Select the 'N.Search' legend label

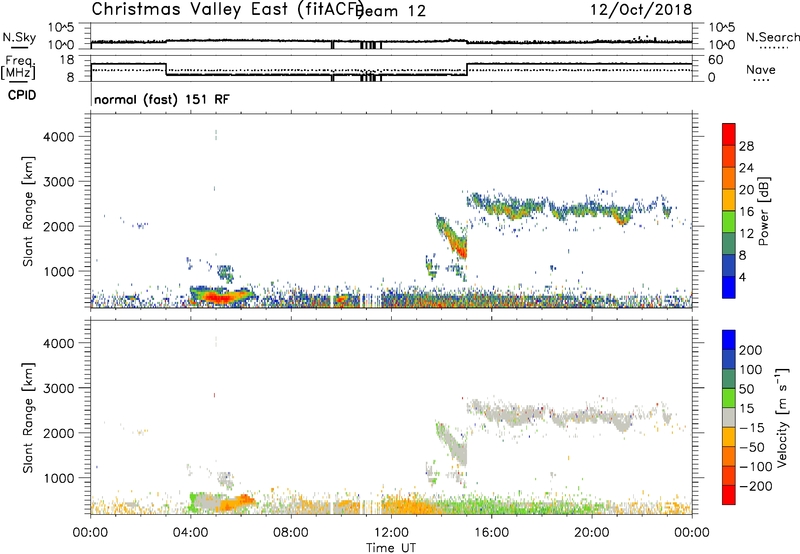pos(772,37)
